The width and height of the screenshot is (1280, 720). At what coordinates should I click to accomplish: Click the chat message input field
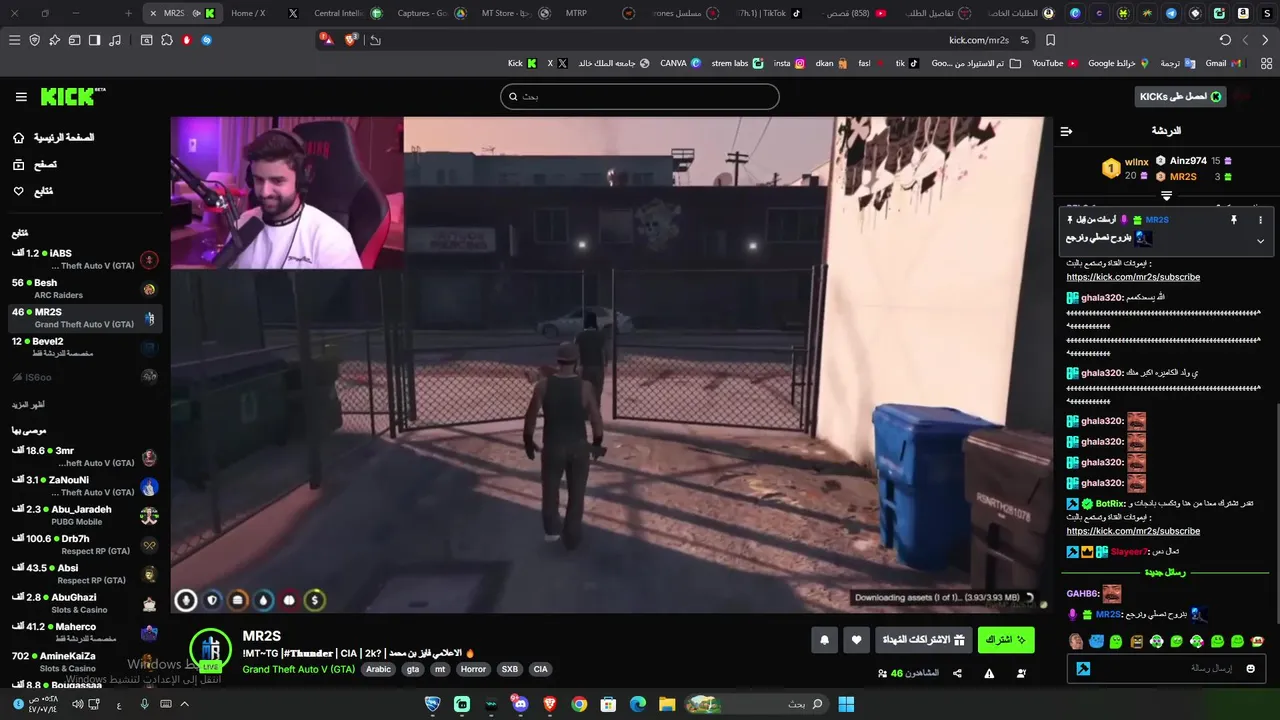pyautogui.click(x=1165, y=668)
